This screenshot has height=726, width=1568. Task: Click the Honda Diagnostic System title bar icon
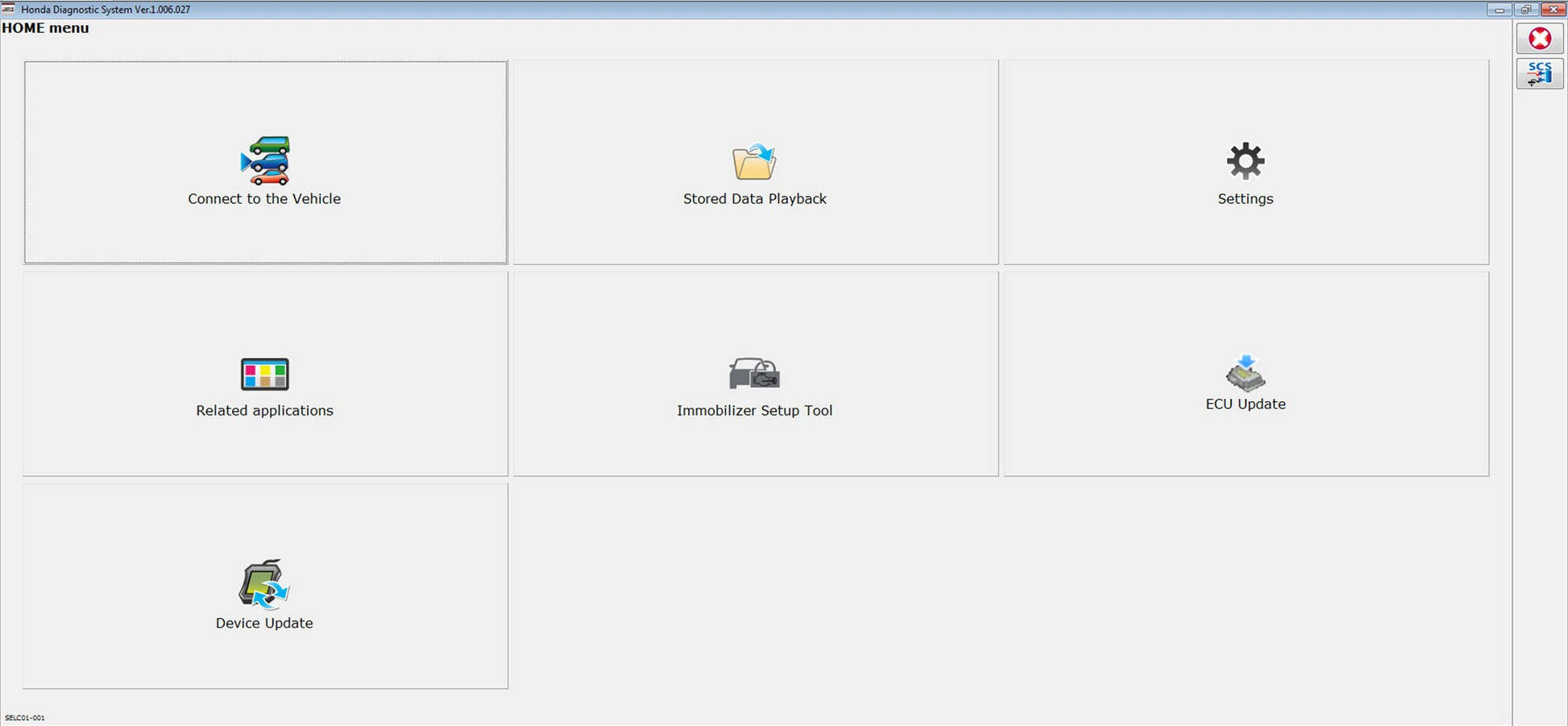8,9
